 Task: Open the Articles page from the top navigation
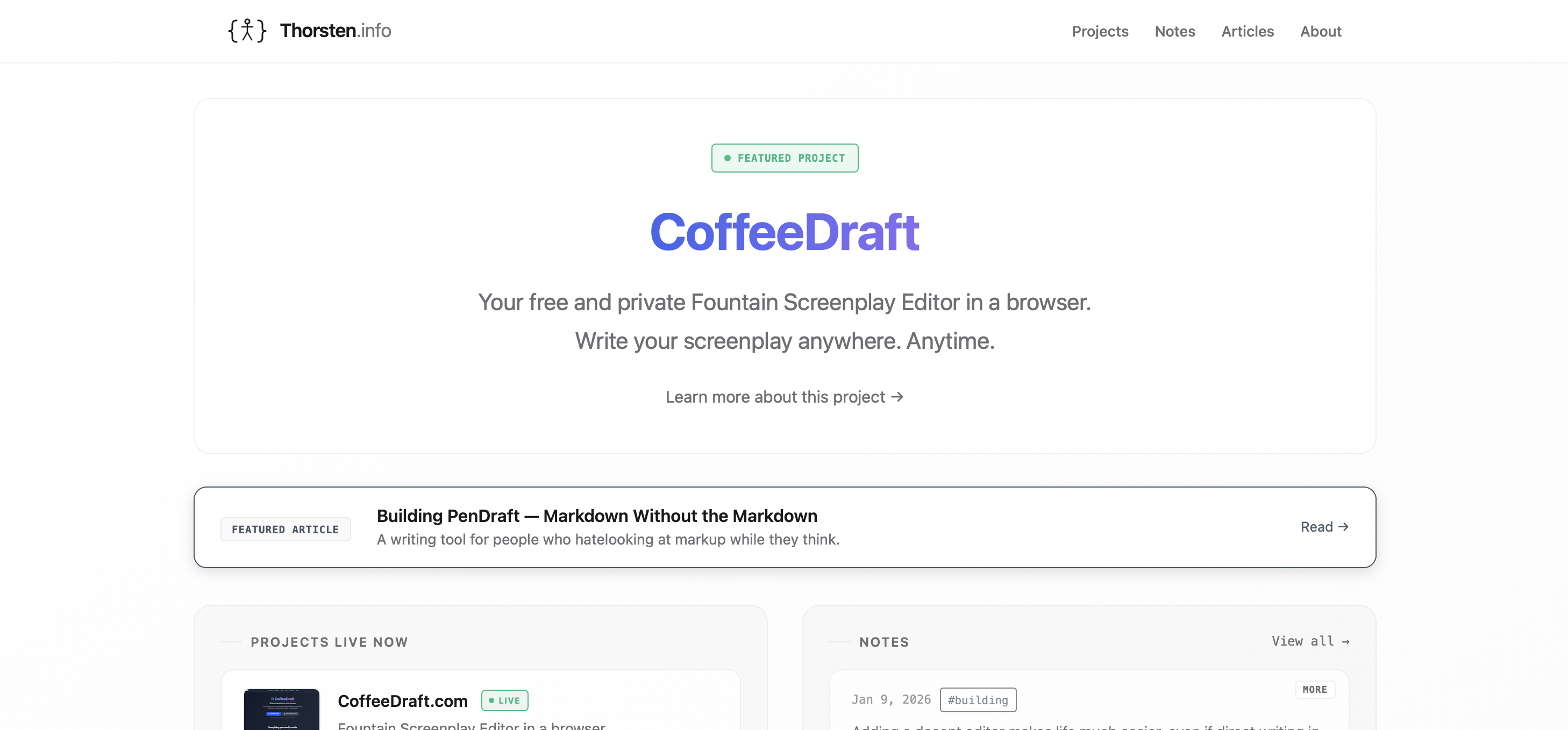point(1247,31)
